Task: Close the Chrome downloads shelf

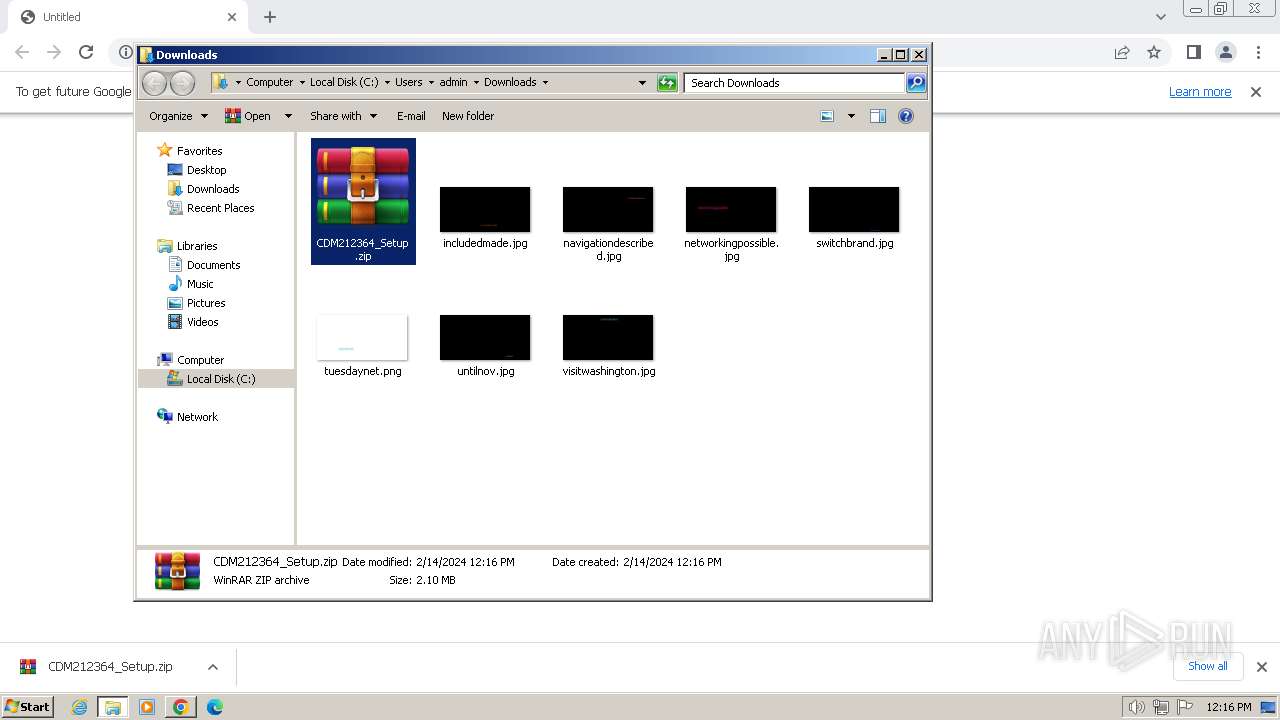Action: (1261, 667)
